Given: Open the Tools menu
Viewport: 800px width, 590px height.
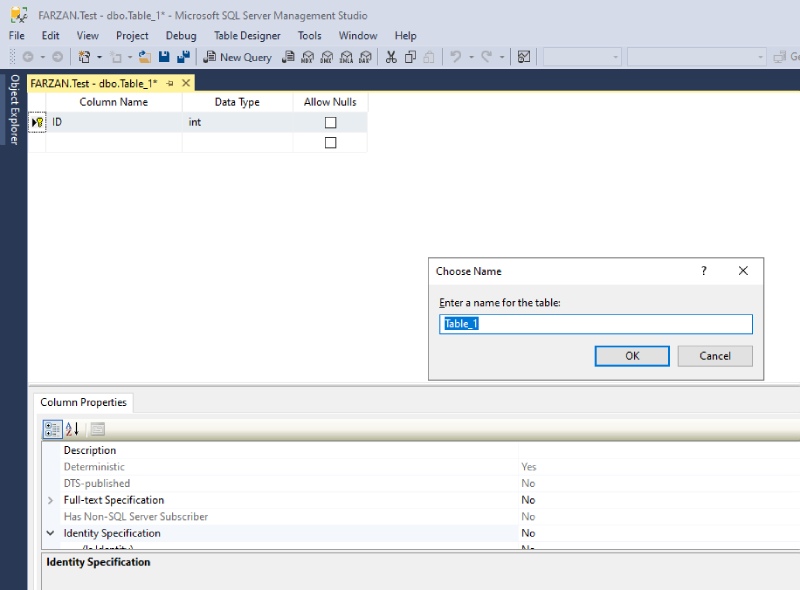Looking at the screenshot, I should click(309, 35).
